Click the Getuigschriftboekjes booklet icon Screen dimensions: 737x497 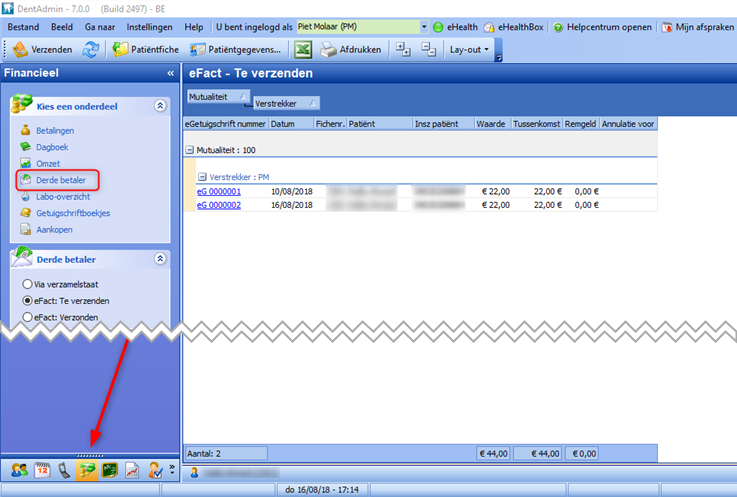[x=25, y=213]
